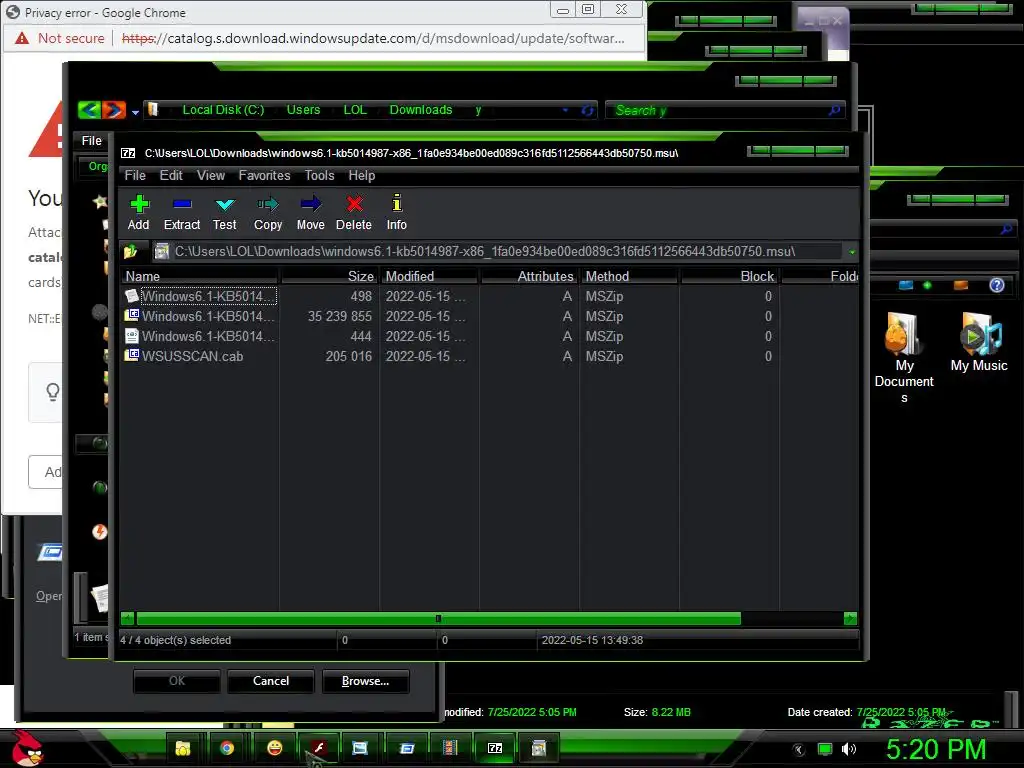Viewport: 1024px width, 768px height.
Task: Go to Users breadcrumb in Explorer
Action: [304, 110]
